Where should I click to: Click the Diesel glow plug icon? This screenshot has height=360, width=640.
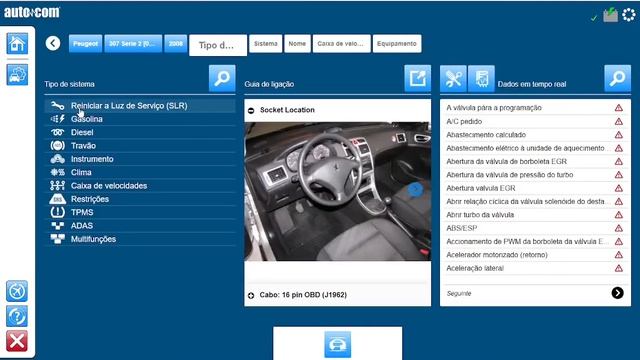pyautogui.click(x=58, y=132)
